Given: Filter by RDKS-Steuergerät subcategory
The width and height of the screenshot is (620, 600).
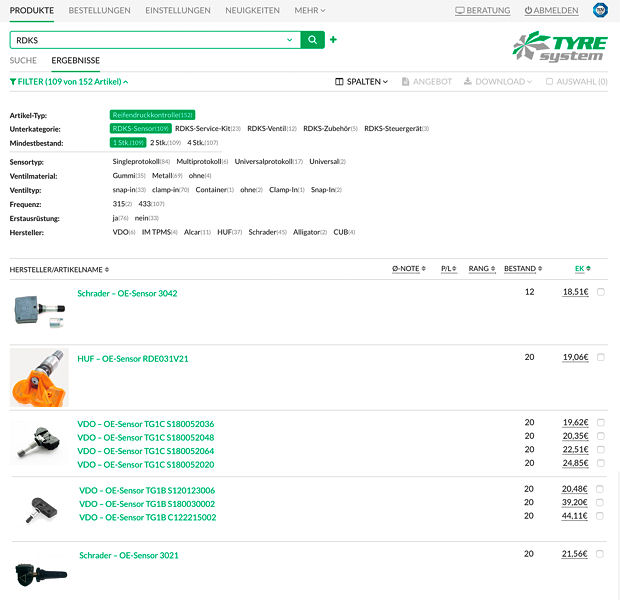Looking at the screenshot, I should (x=397, y=129).
